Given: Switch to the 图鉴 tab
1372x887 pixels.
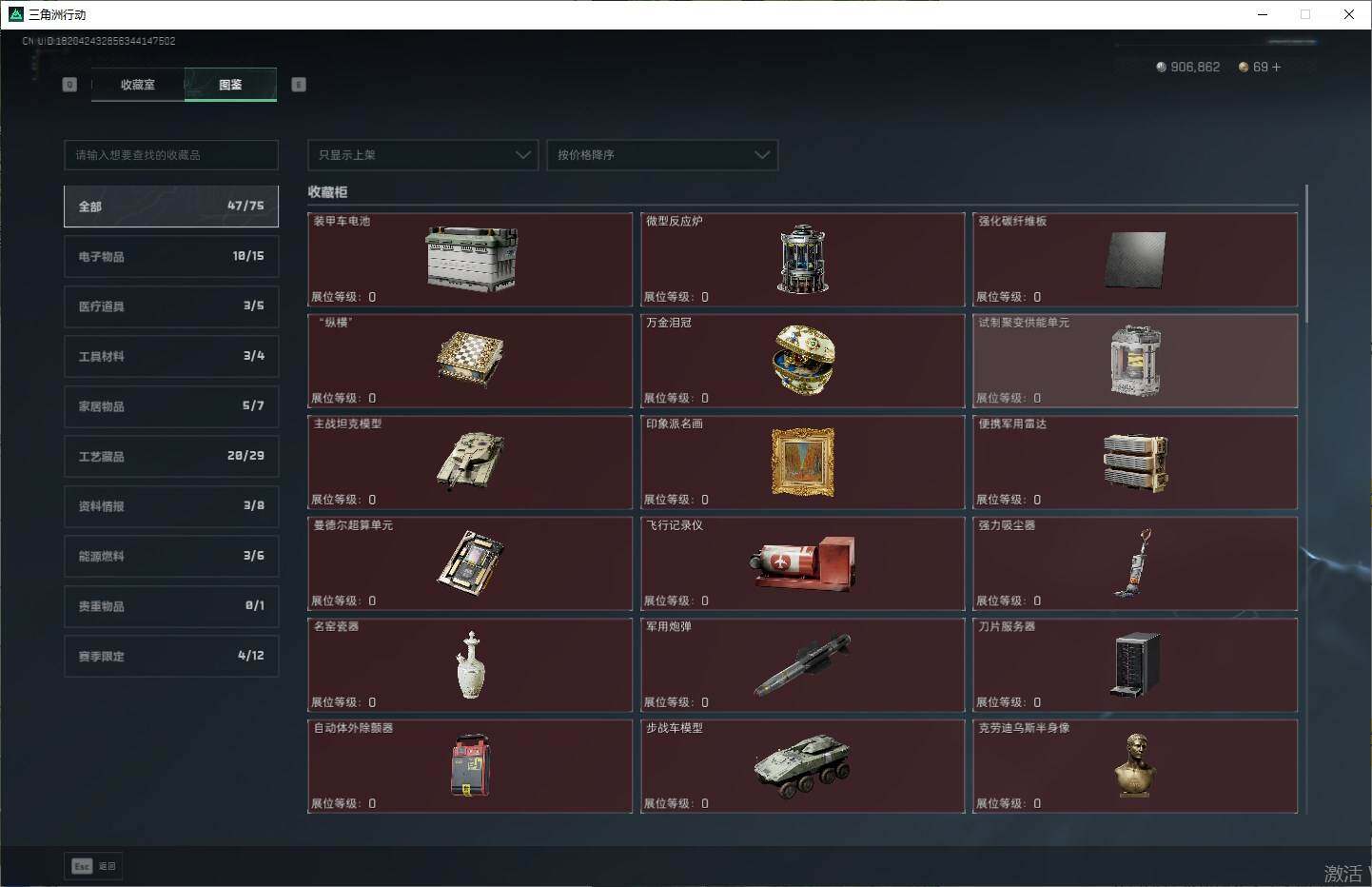Looking at the screenshot, I should click(x=230, y=85).
